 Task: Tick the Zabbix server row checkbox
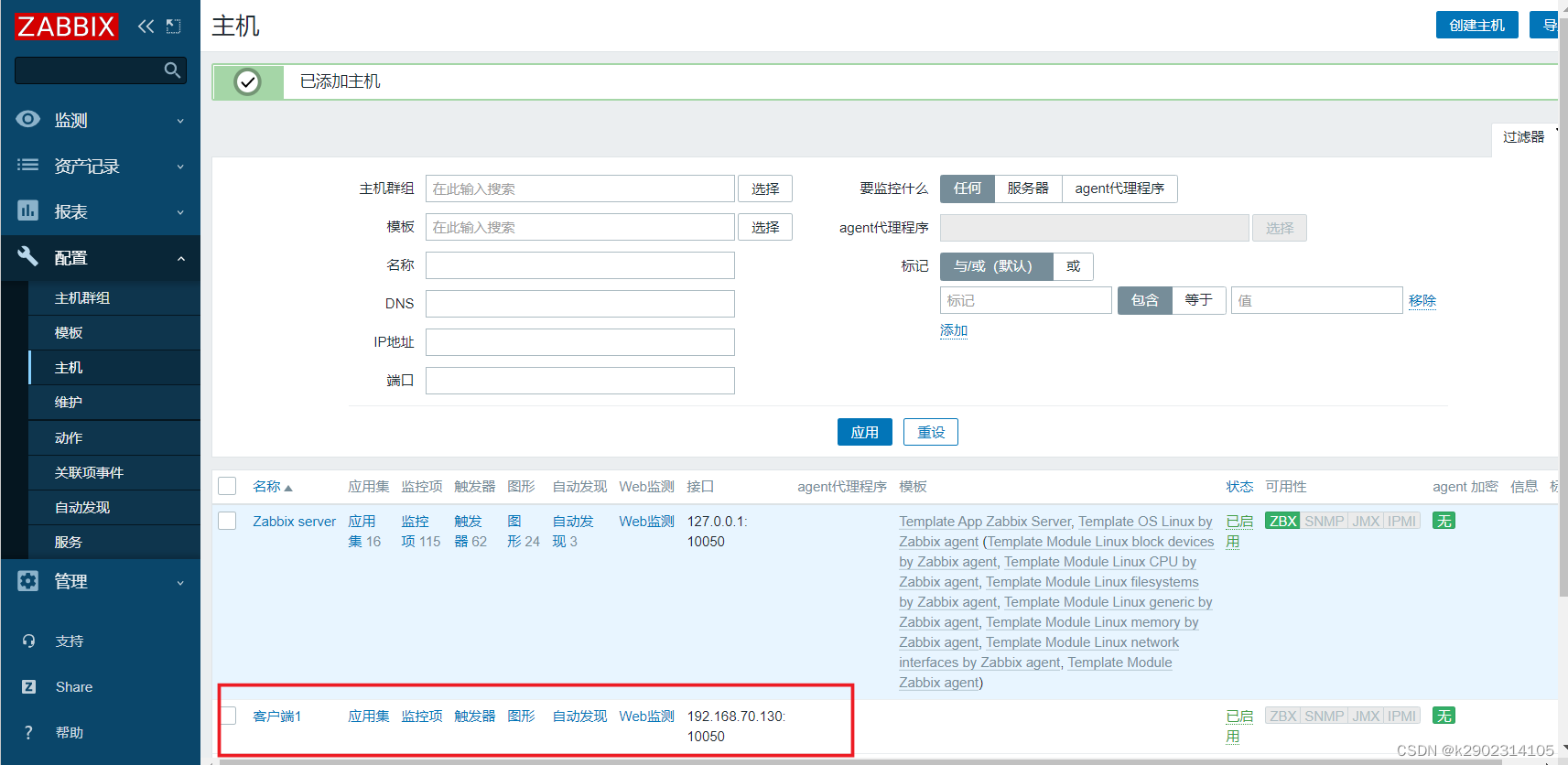click(x=227, y=521)
